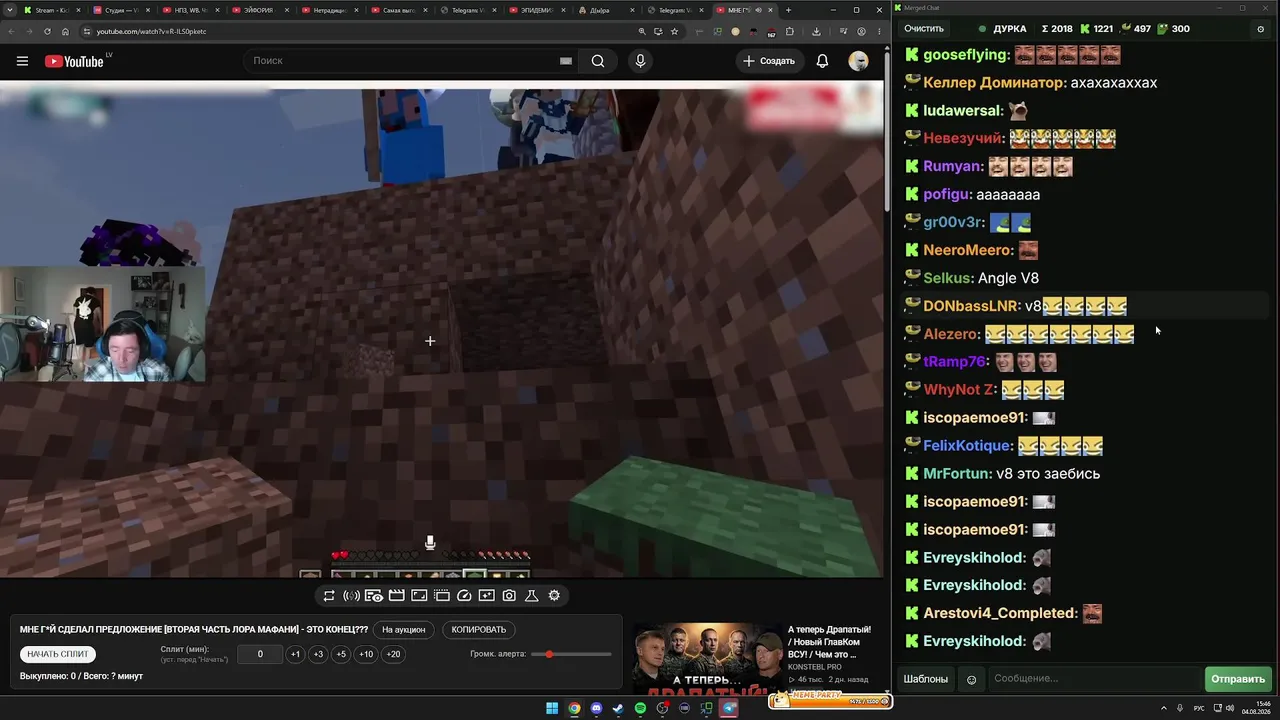This screenshot has width=1280, height=720.
Task: Focus the Сообщение chat message field
Action: pyautogui.click(x=1095, y=679)
